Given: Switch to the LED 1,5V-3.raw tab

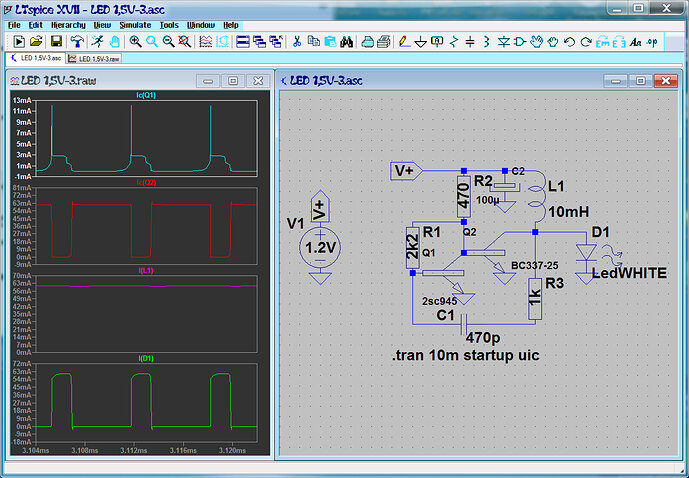Looking at the screenshot, I should [x=94, y=58].
